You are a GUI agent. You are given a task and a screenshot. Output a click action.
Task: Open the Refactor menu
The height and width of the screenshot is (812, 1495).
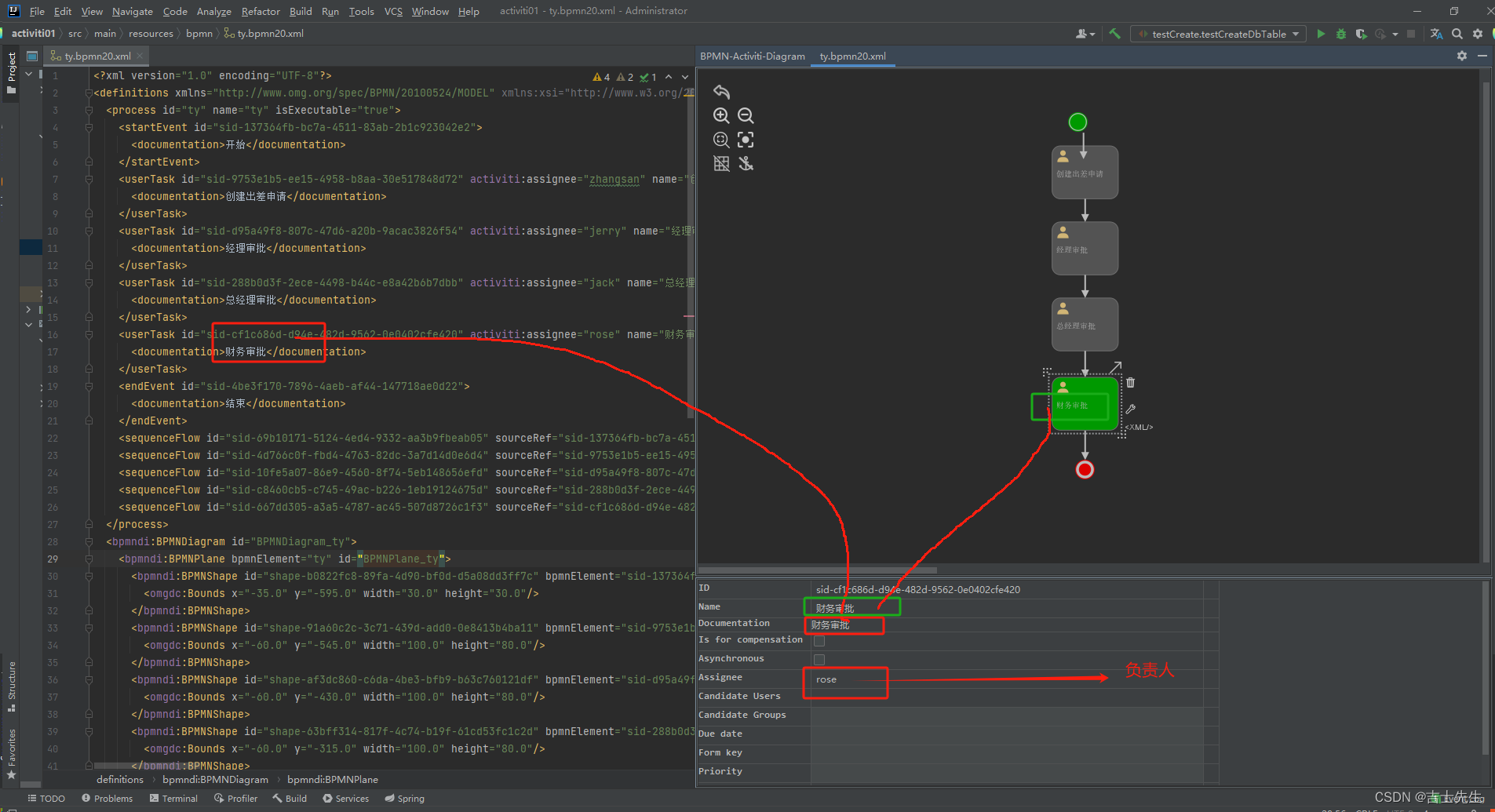[x=261, y=11]
